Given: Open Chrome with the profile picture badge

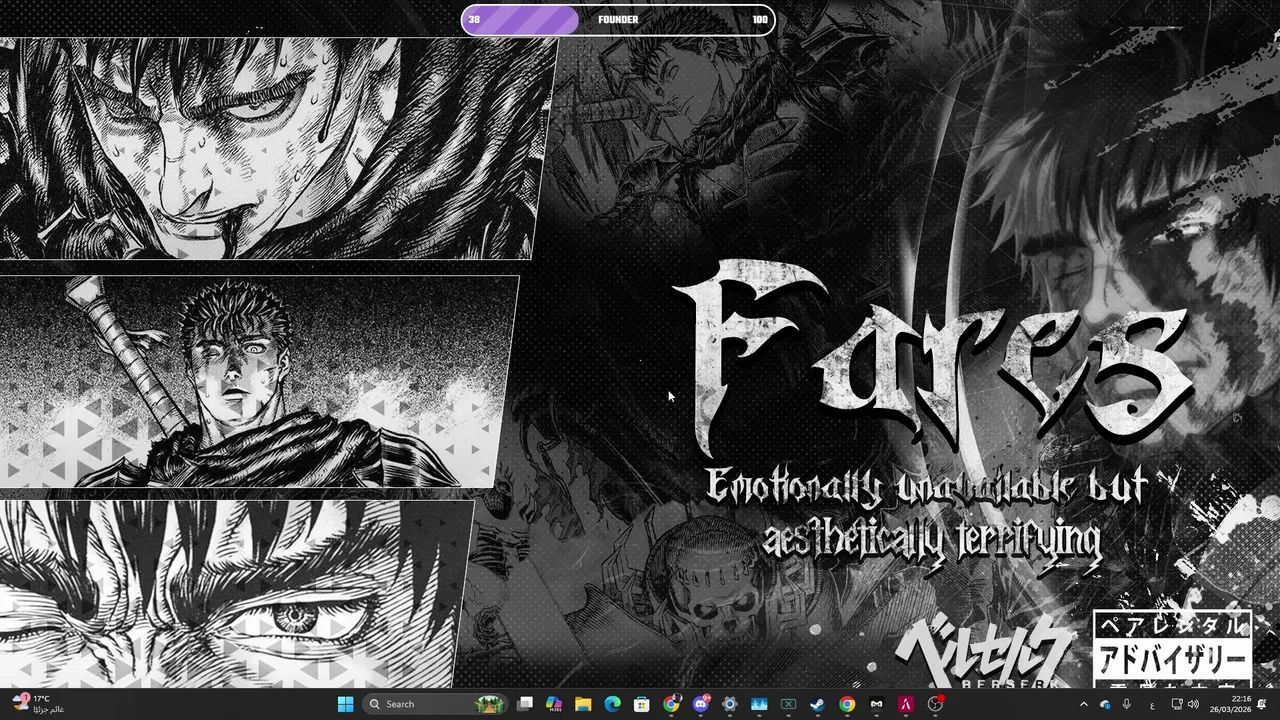Looking at the screenshot, I should point(672,704).
